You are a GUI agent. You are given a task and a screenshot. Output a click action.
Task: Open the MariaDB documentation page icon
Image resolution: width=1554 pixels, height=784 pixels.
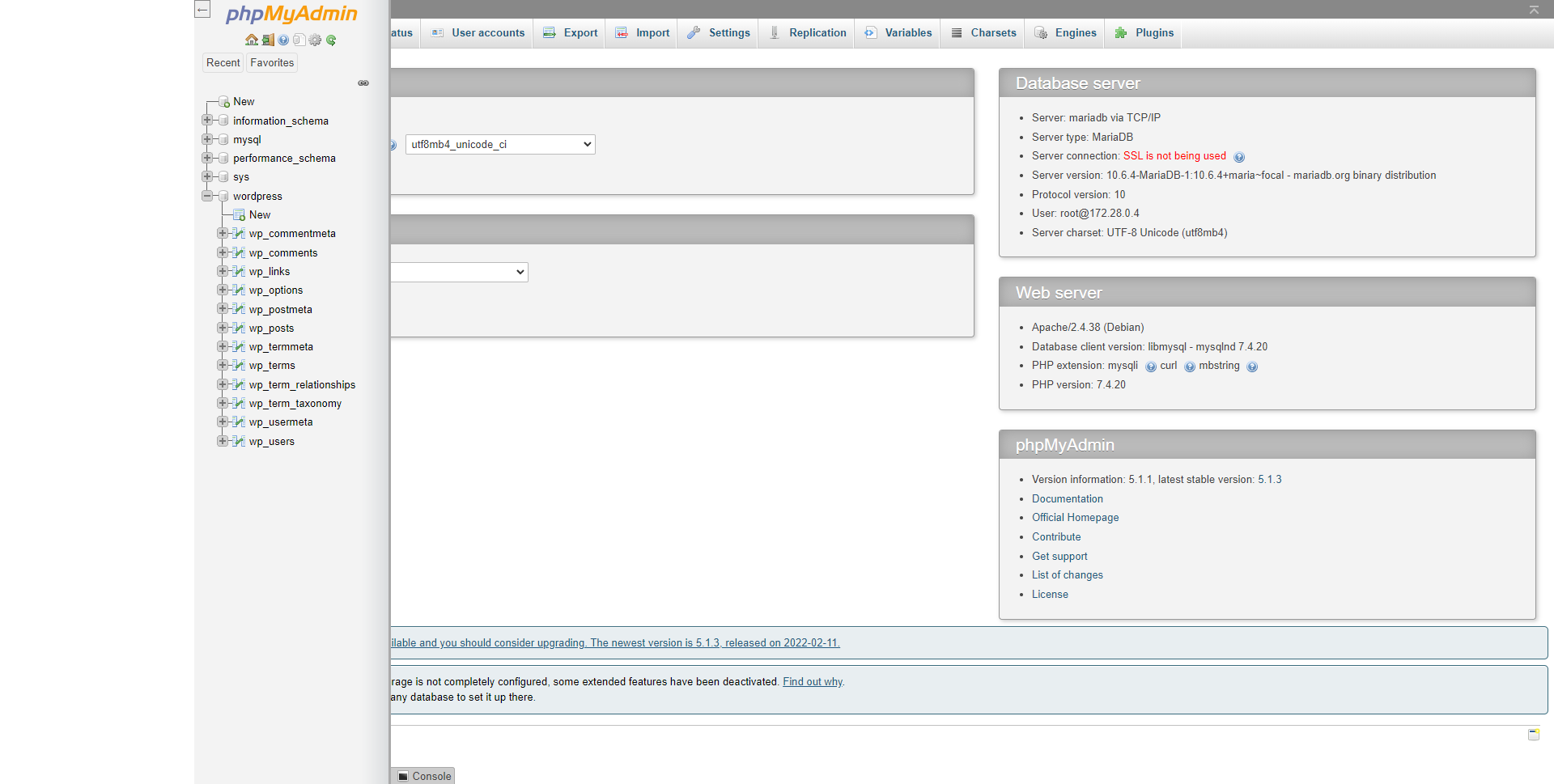click(299, 40)
